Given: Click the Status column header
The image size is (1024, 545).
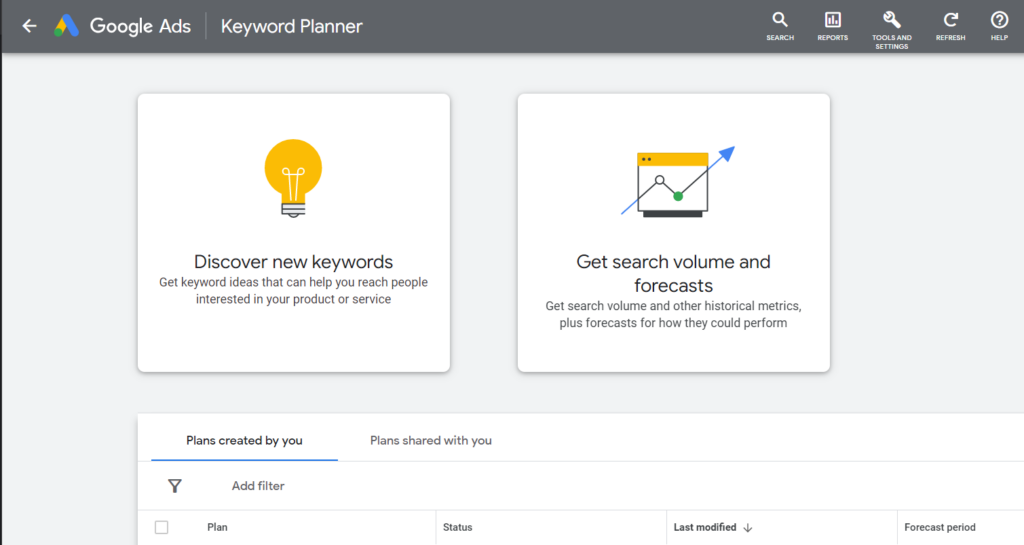Looking at the screenshot, I should coord(457,527).
